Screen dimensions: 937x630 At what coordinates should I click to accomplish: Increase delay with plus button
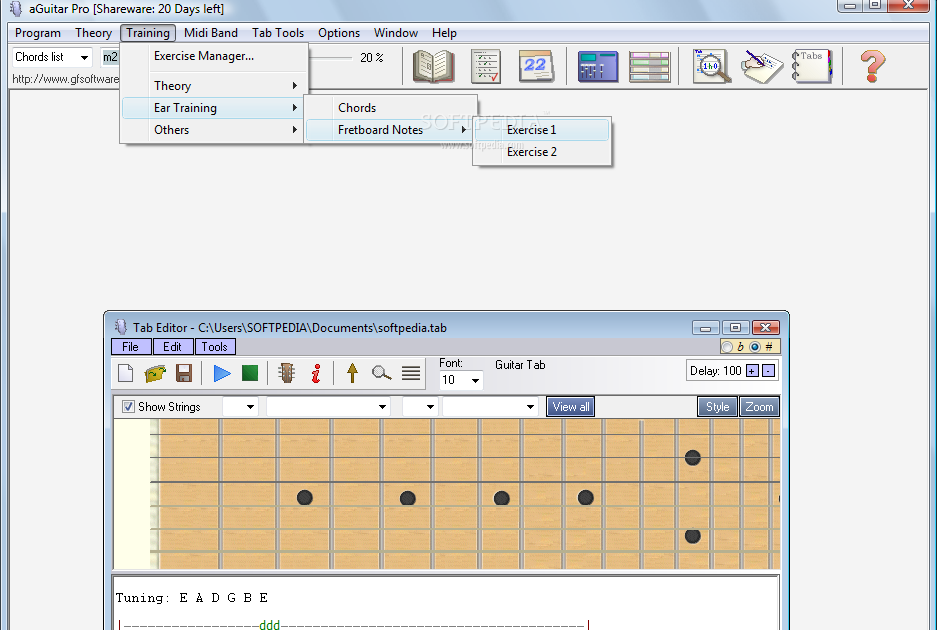point(752,371)
